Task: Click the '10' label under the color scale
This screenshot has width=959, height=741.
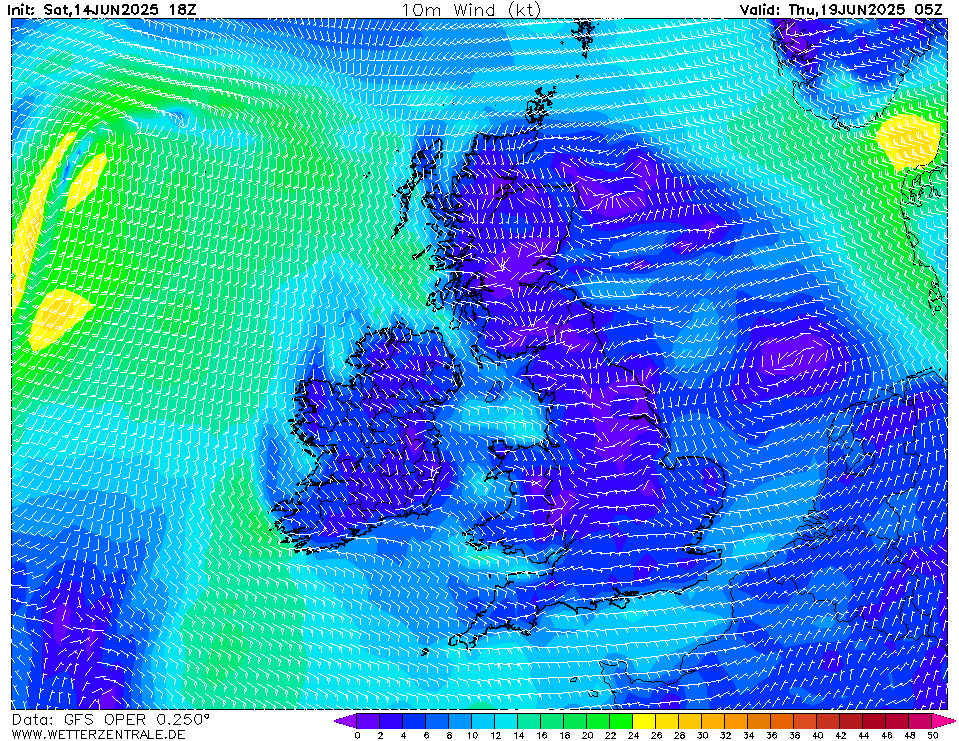Action: coord(472,735)
